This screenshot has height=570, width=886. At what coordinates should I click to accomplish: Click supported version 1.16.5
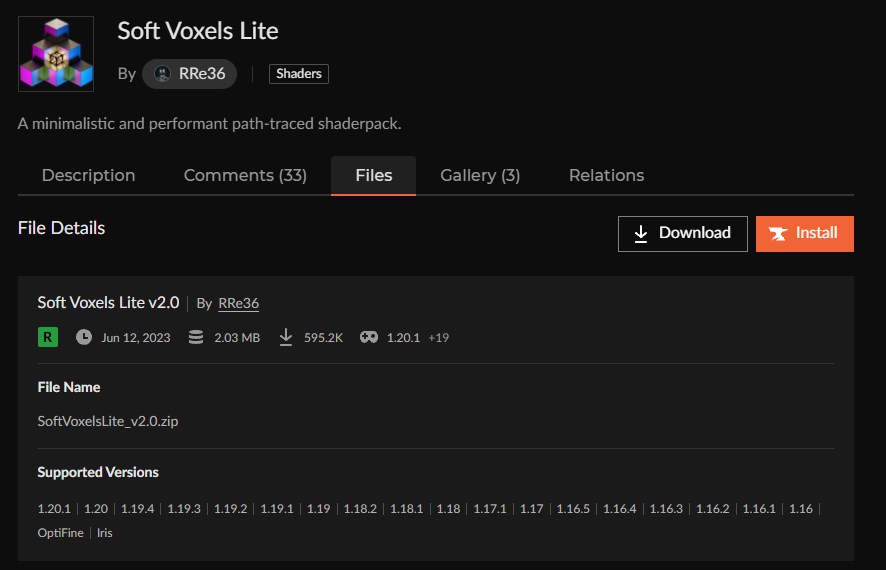pyautogui.click(x=573, y=509)
